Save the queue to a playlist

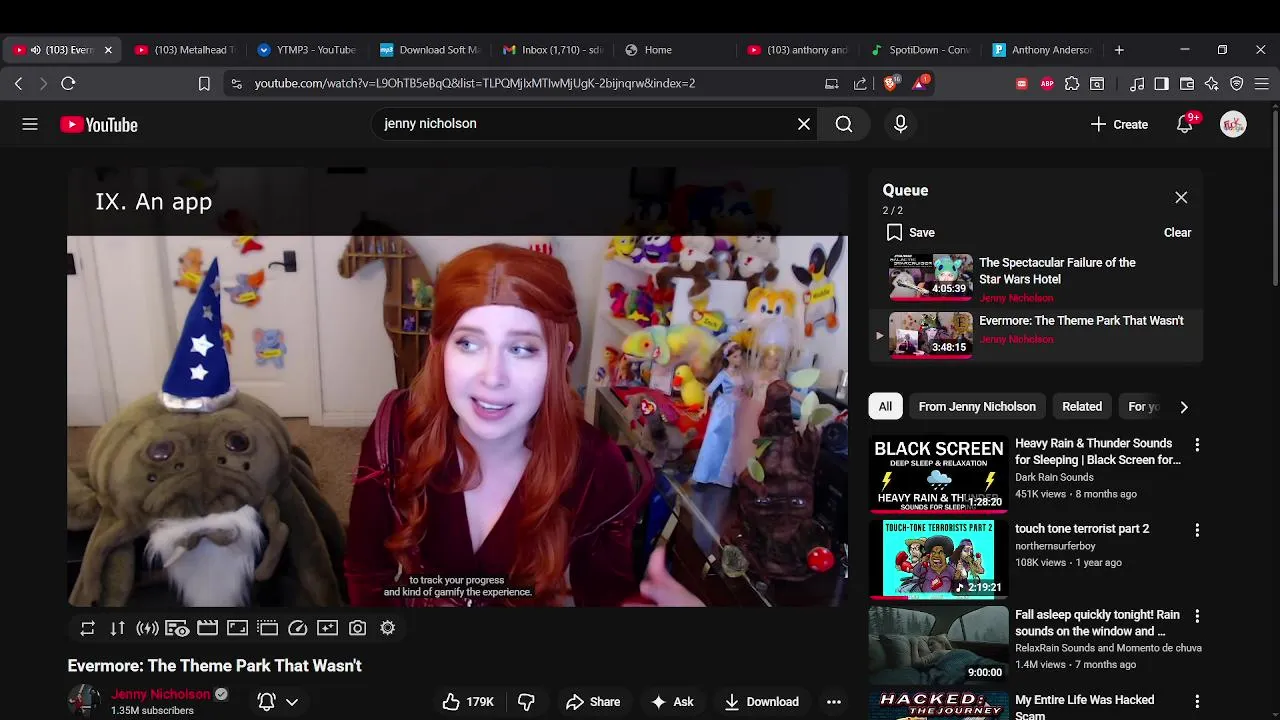point(911,232)
